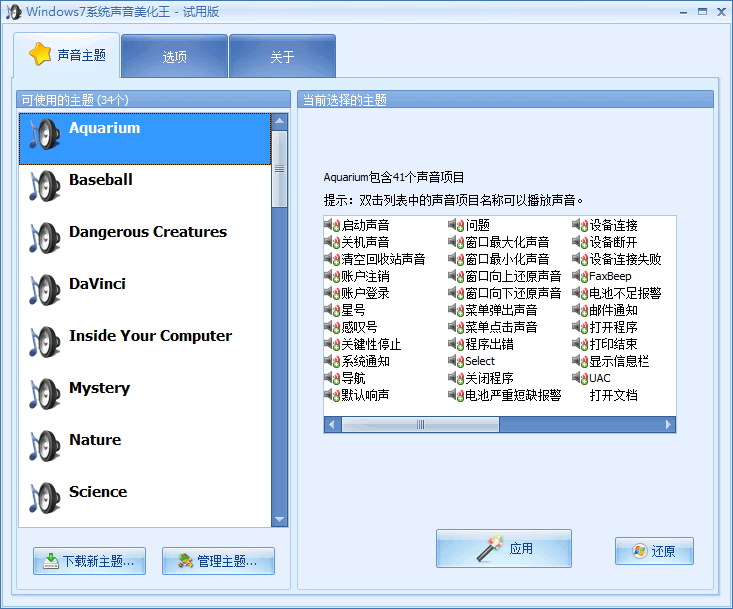The image size is (733, 609).
Task: Click the 导航 sound item text
Action: [x=353, y=378]
